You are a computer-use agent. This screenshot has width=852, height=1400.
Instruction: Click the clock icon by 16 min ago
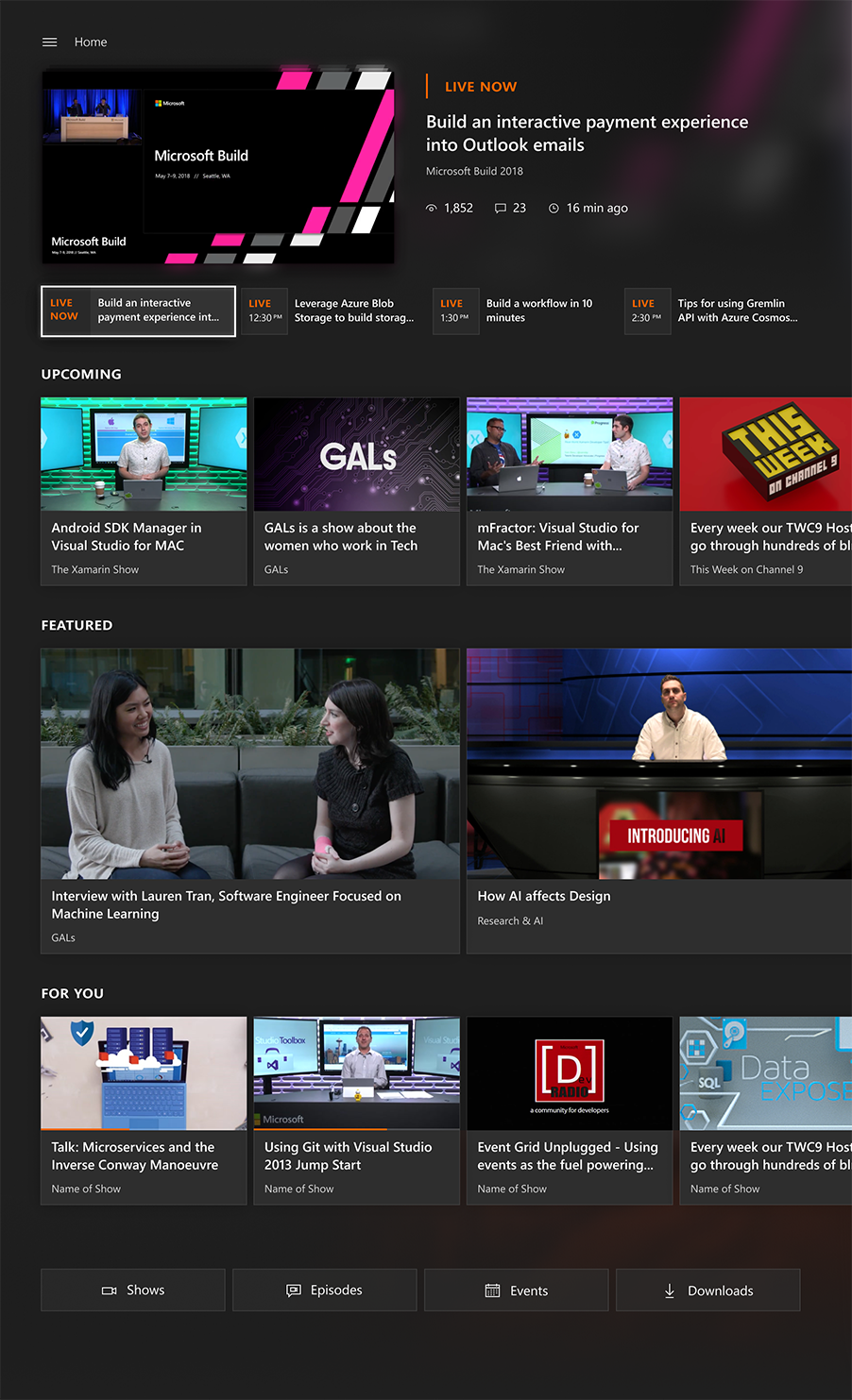pos(554,208)
